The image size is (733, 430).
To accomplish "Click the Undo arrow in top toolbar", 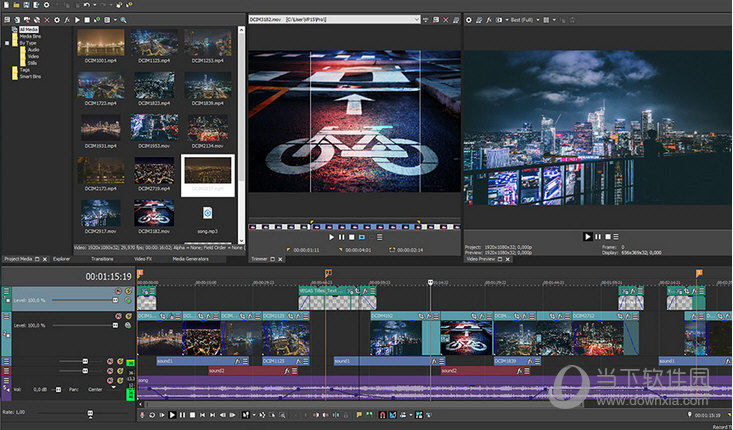I will coord(86,5).
